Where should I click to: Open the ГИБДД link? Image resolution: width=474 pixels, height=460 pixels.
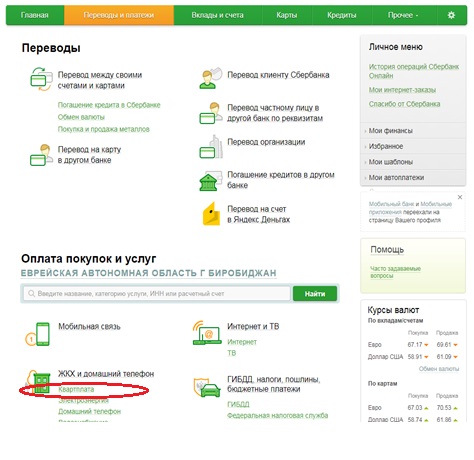(x=238, y=404)
